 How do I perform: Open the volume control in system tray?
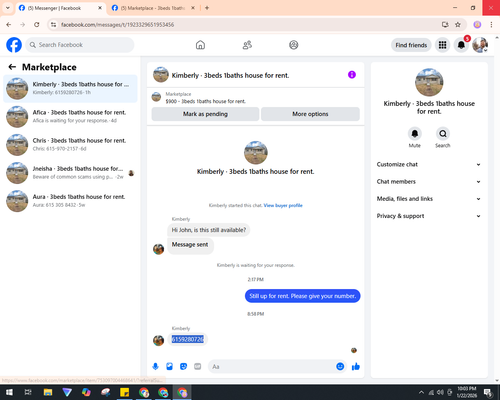(x=440, y=392)
